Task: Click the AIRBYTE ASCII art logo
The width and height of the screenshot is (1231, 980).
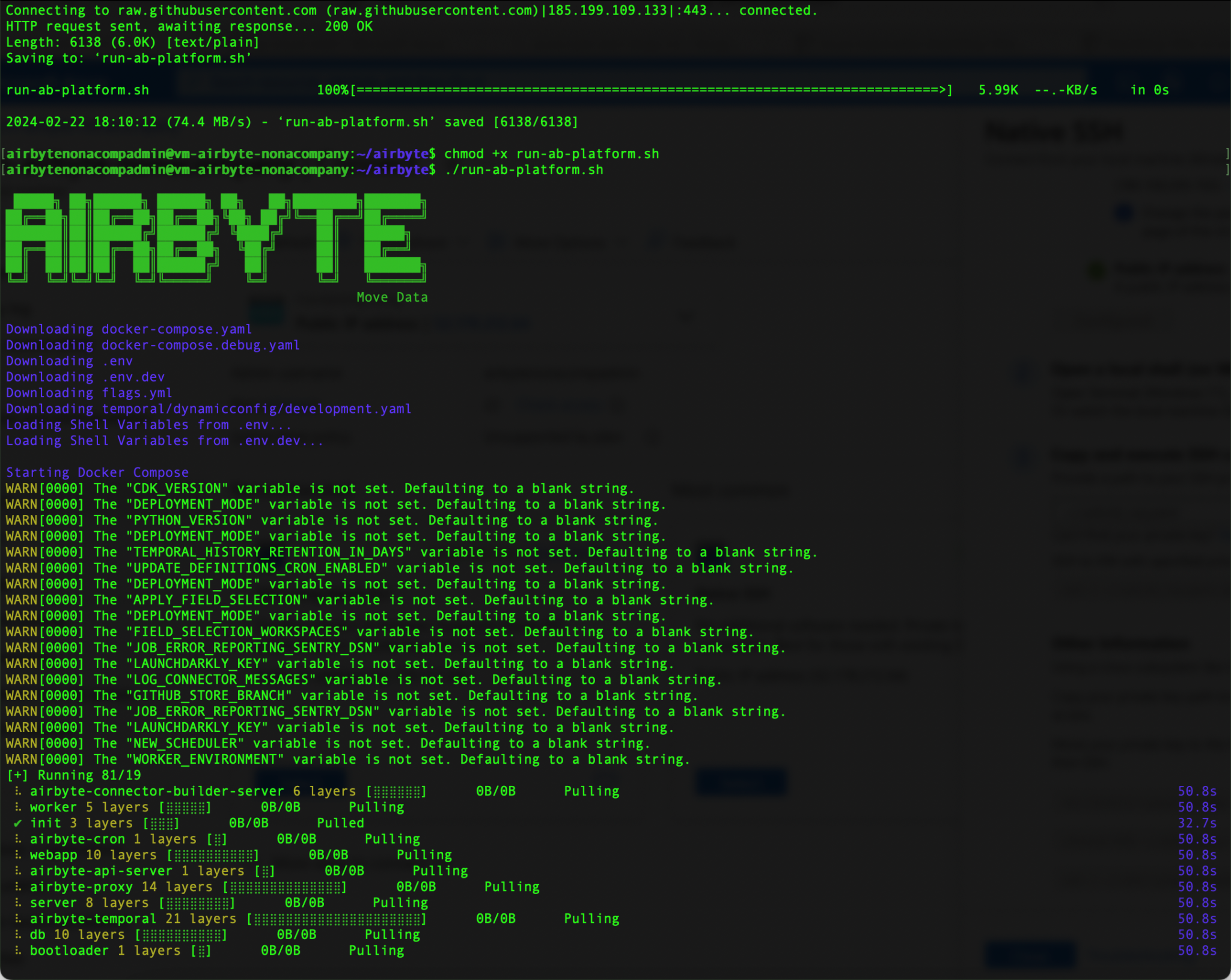Action: click(215, 237)
